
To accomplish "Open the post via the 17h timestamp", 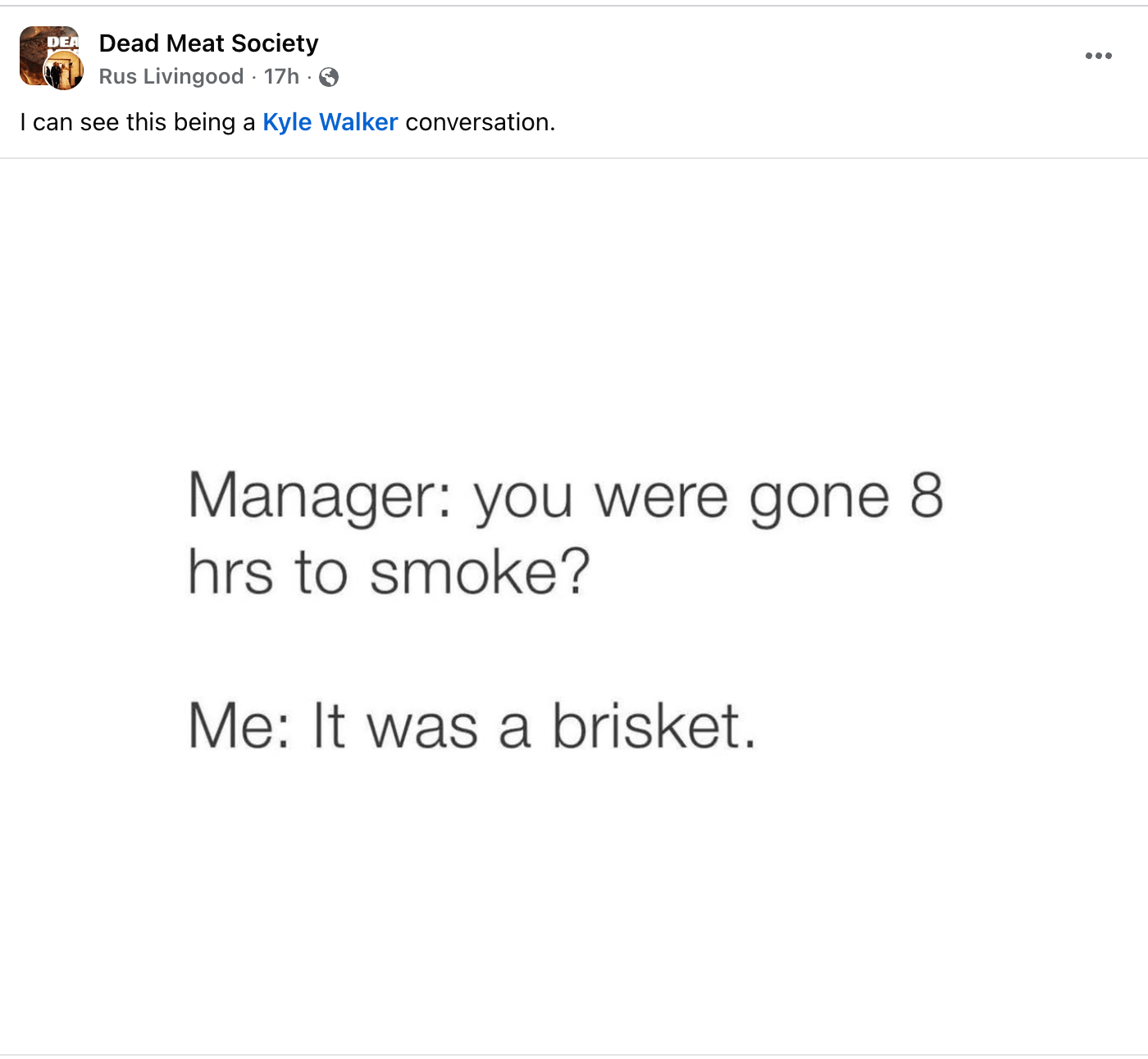I will point(281,76).
